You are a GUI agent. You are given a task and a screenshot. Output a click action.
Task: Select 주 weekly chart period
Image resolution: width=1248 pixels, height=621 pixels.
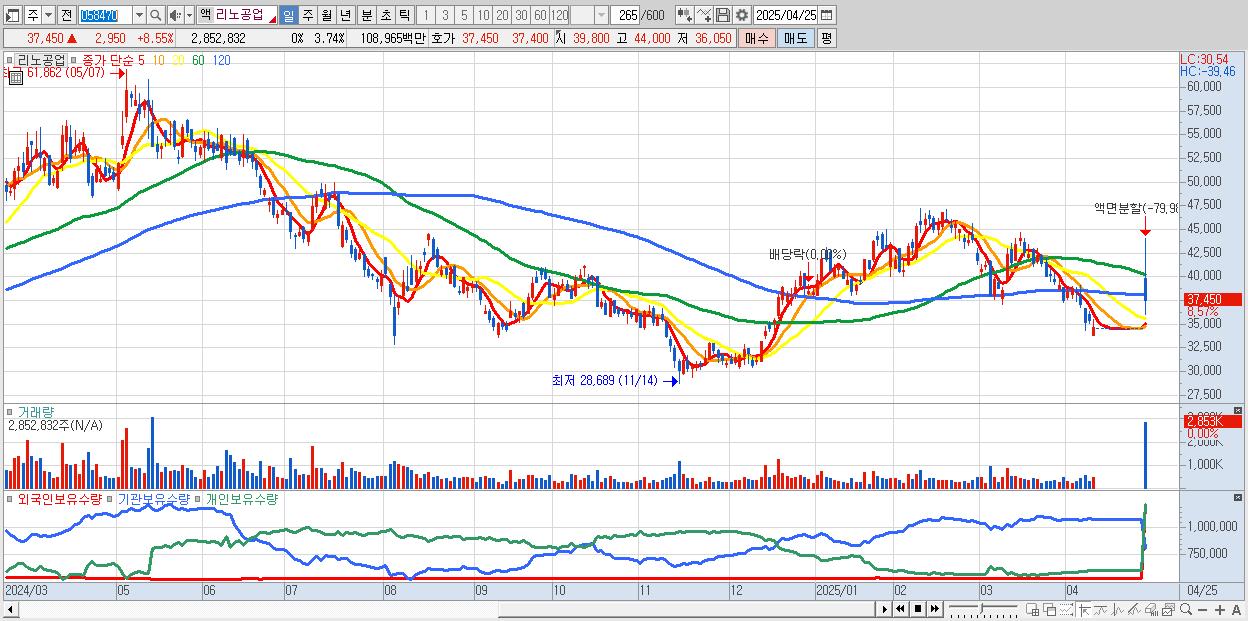click(x=307, y=15)
